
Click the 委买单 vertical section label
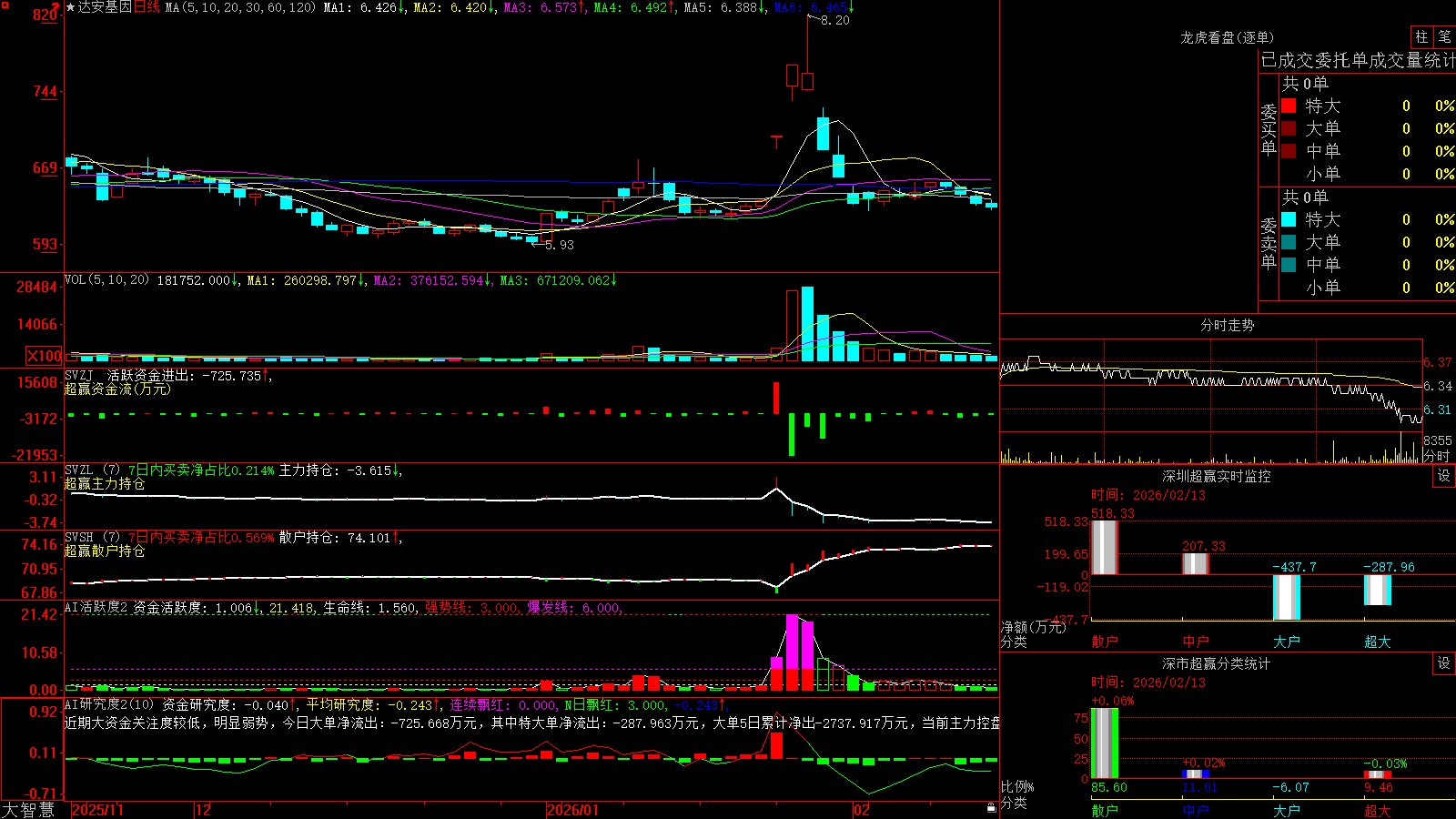tap(1269, 130)
